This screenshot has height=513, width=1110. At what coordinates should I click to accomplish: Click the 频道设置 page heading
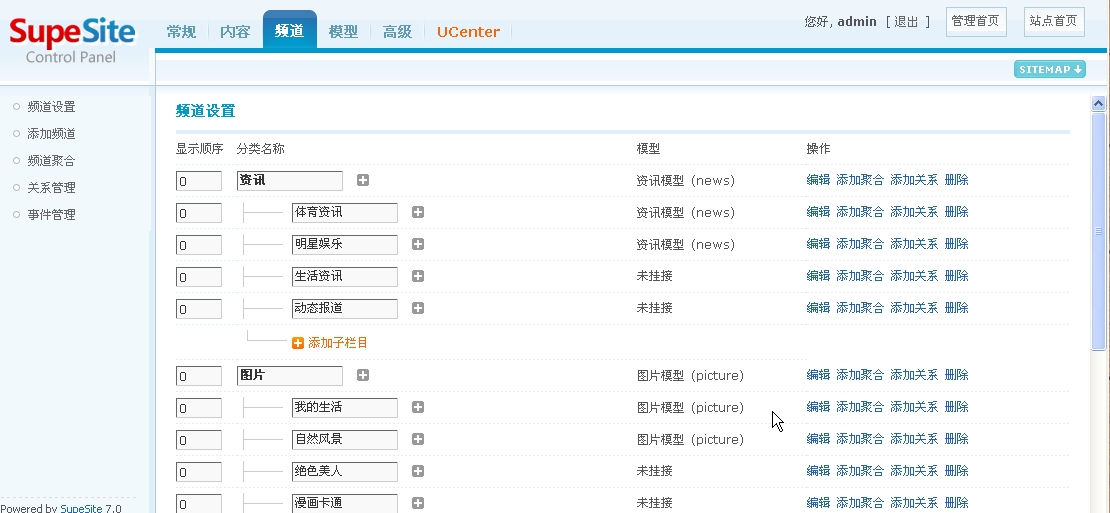pos(205,111)
